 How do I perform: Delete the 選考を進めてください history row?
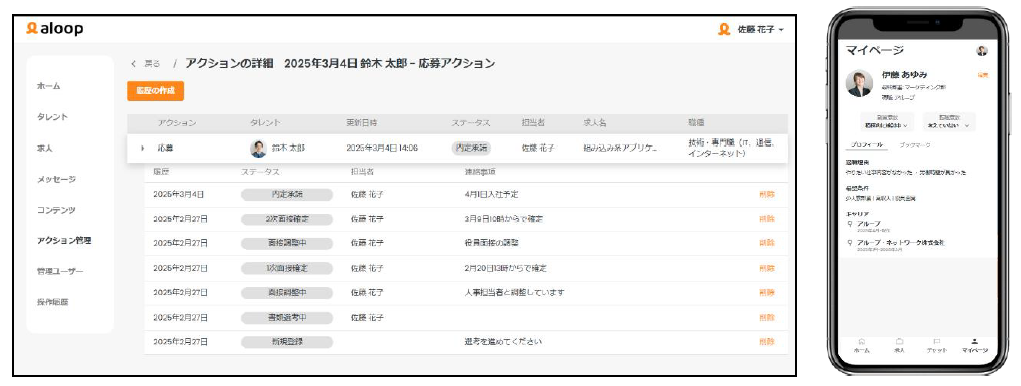[767, 342]
